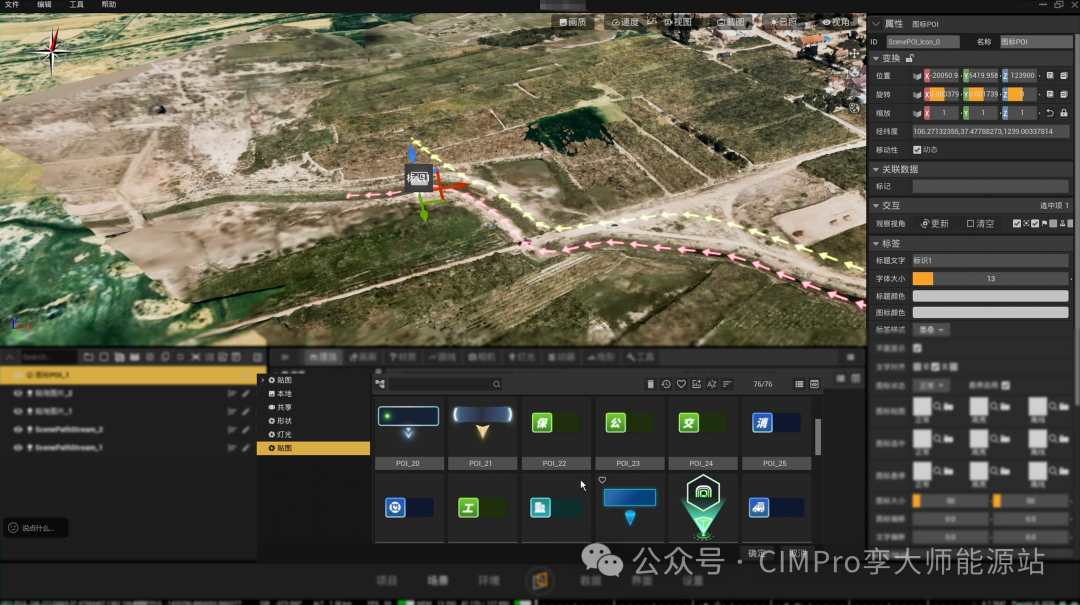The height and width of the screenshot is (605, 1080).
Task: Collapse the 属性 properties panel chevron
Action: [x=876, y=23]
